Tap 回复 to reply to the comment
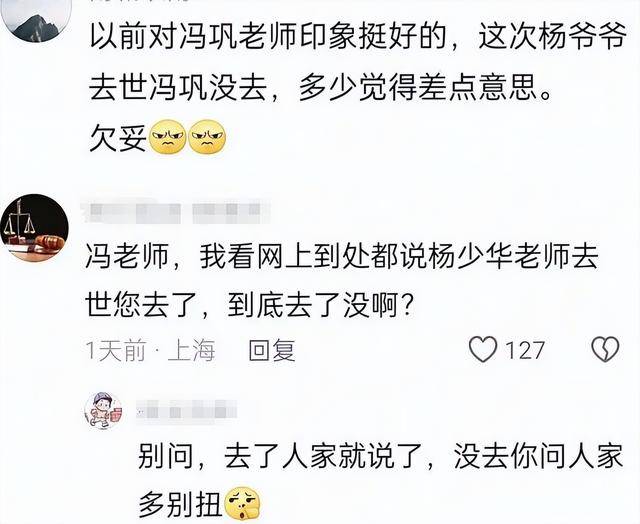 coord(272,350)
